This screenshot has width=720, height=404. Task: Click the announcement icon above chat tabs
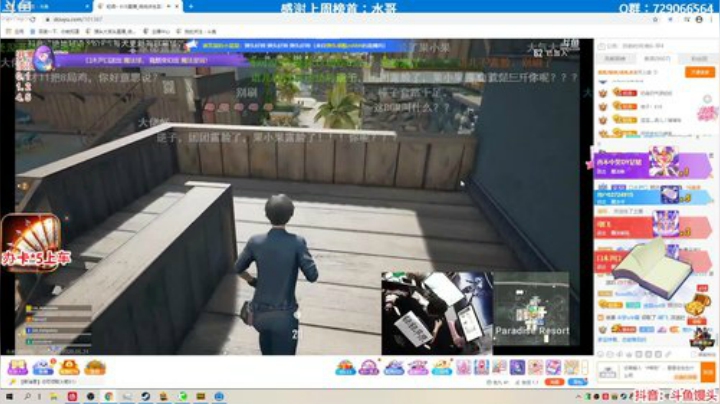click(602, 46)
